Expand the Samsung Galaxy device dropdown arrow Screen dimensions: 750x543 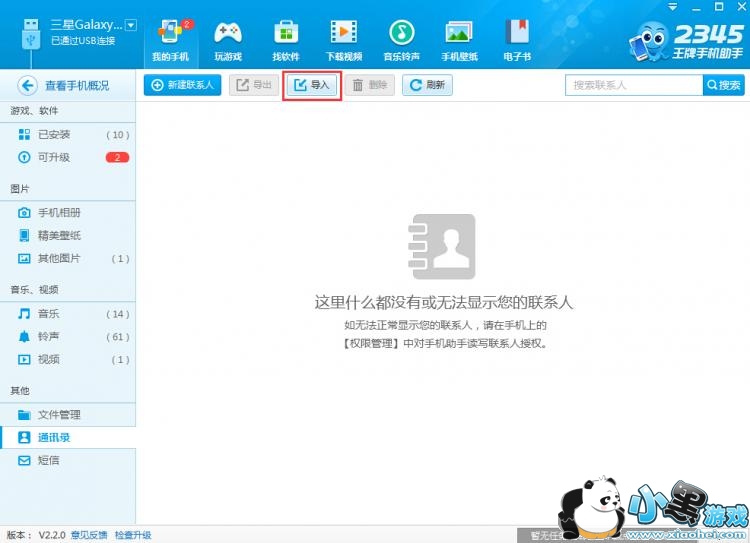[130, 24]
